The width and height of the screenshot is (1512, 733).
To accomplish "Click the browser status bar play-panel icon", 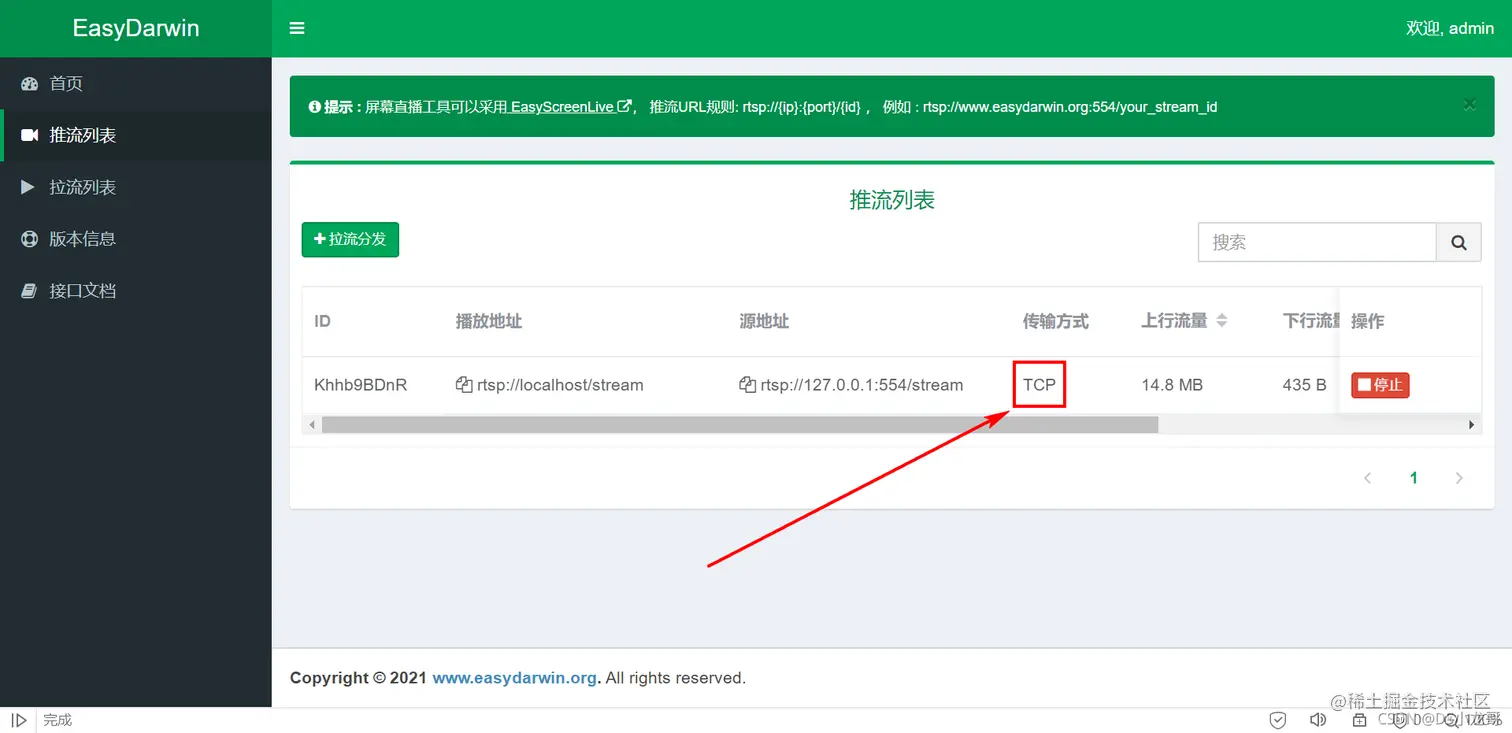I will 18,720.
